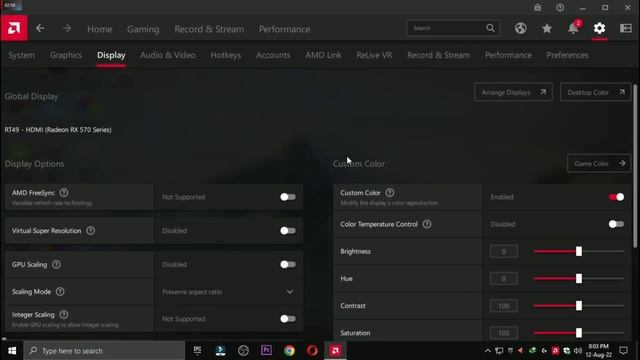Open Epic Games Launcher from taskbar
Screen dimensions: 640x360
198,351
